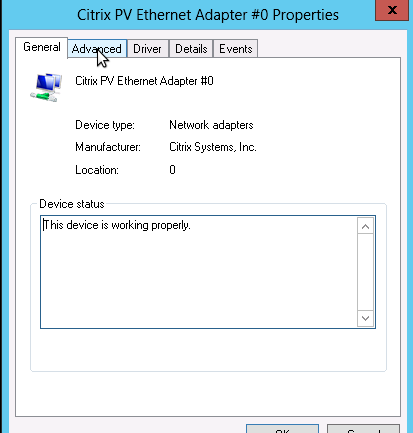Screen dimensions: 413x433
Task: Click the 'Network adapters' device type value
Action: 211,125
